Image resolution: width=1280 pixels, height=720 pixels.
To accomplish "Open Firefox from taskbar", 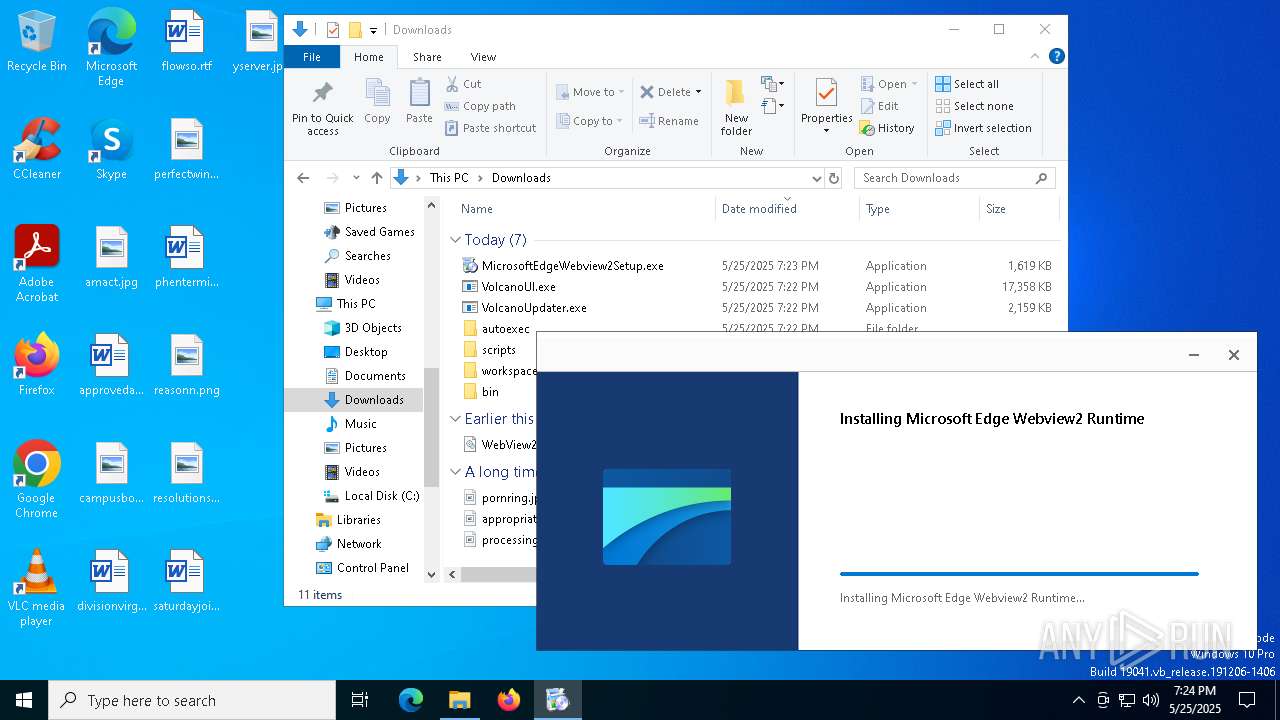I will point(509,700).
